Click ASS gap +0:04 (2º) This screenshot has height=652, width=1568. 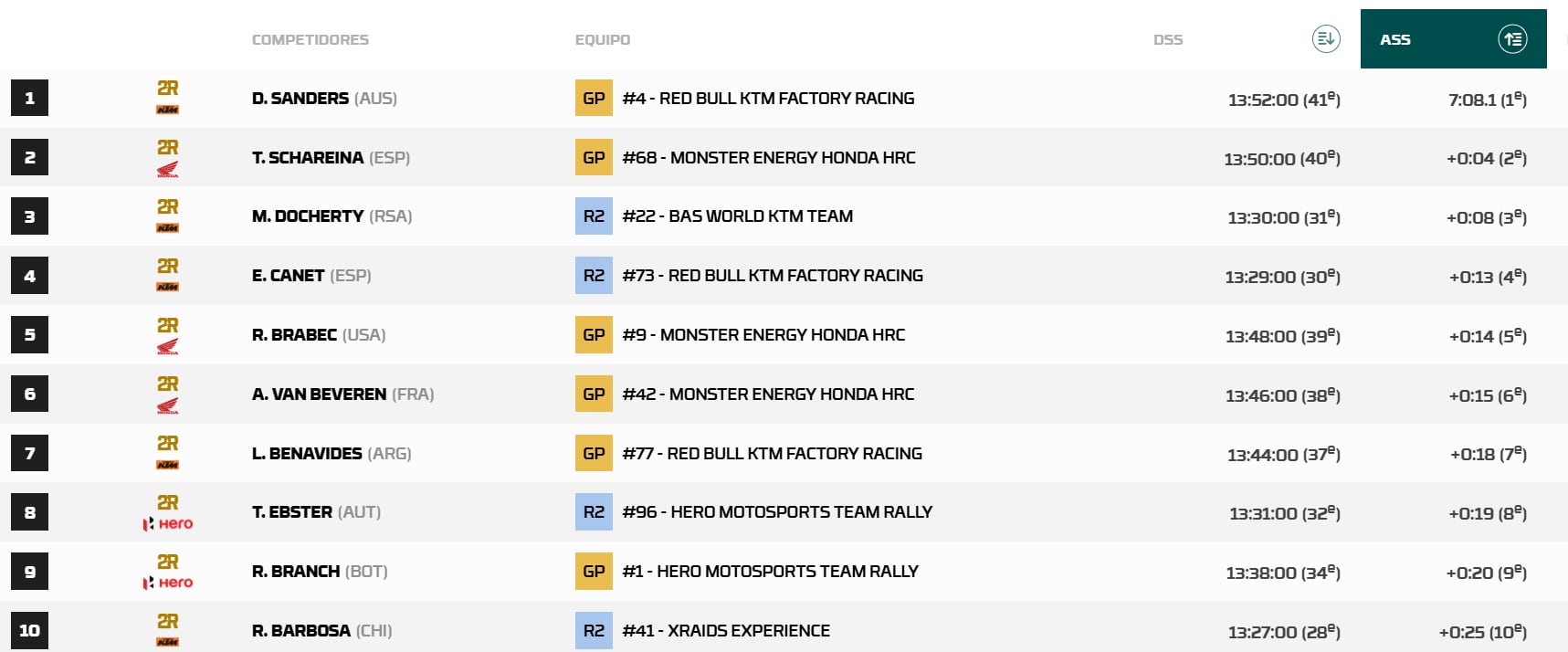tap(1487, 159)
